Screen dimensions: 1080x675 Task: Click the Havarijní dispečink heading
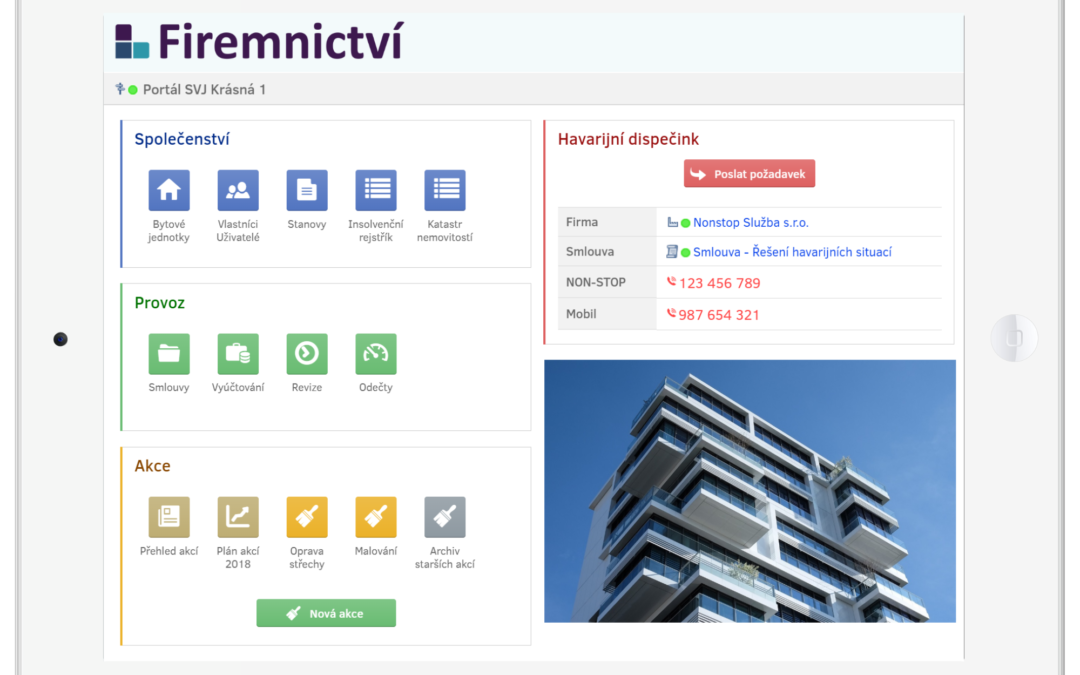[x=628, y=139]
